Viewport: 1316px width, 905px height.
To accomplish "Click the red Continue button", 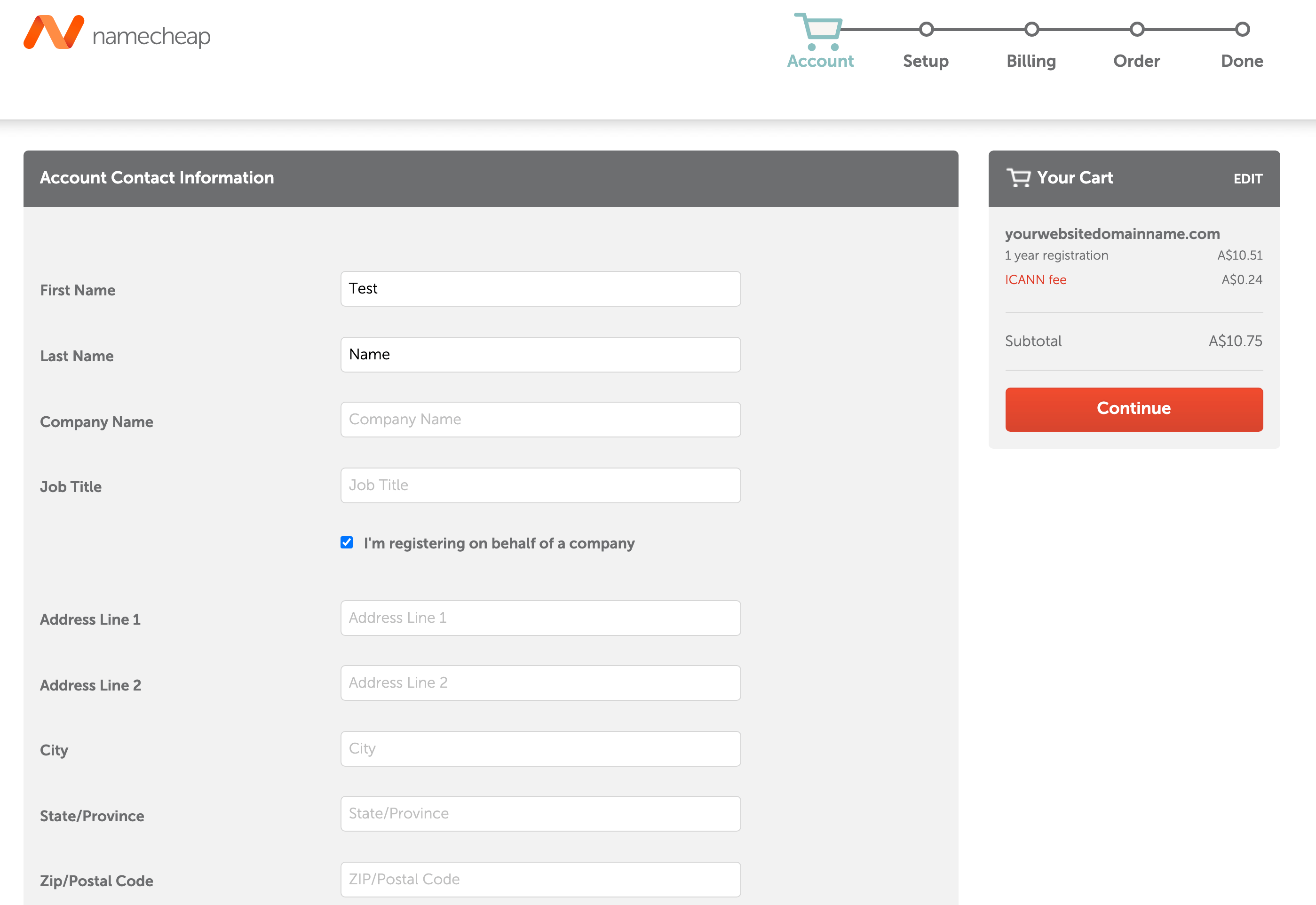I will [x=1134, y=409].
